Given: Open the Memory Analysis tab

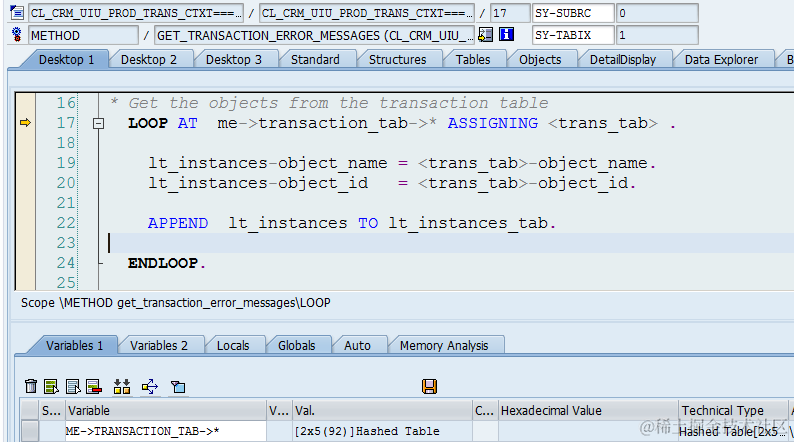Looking at the screenshot, I should point(444,346).
